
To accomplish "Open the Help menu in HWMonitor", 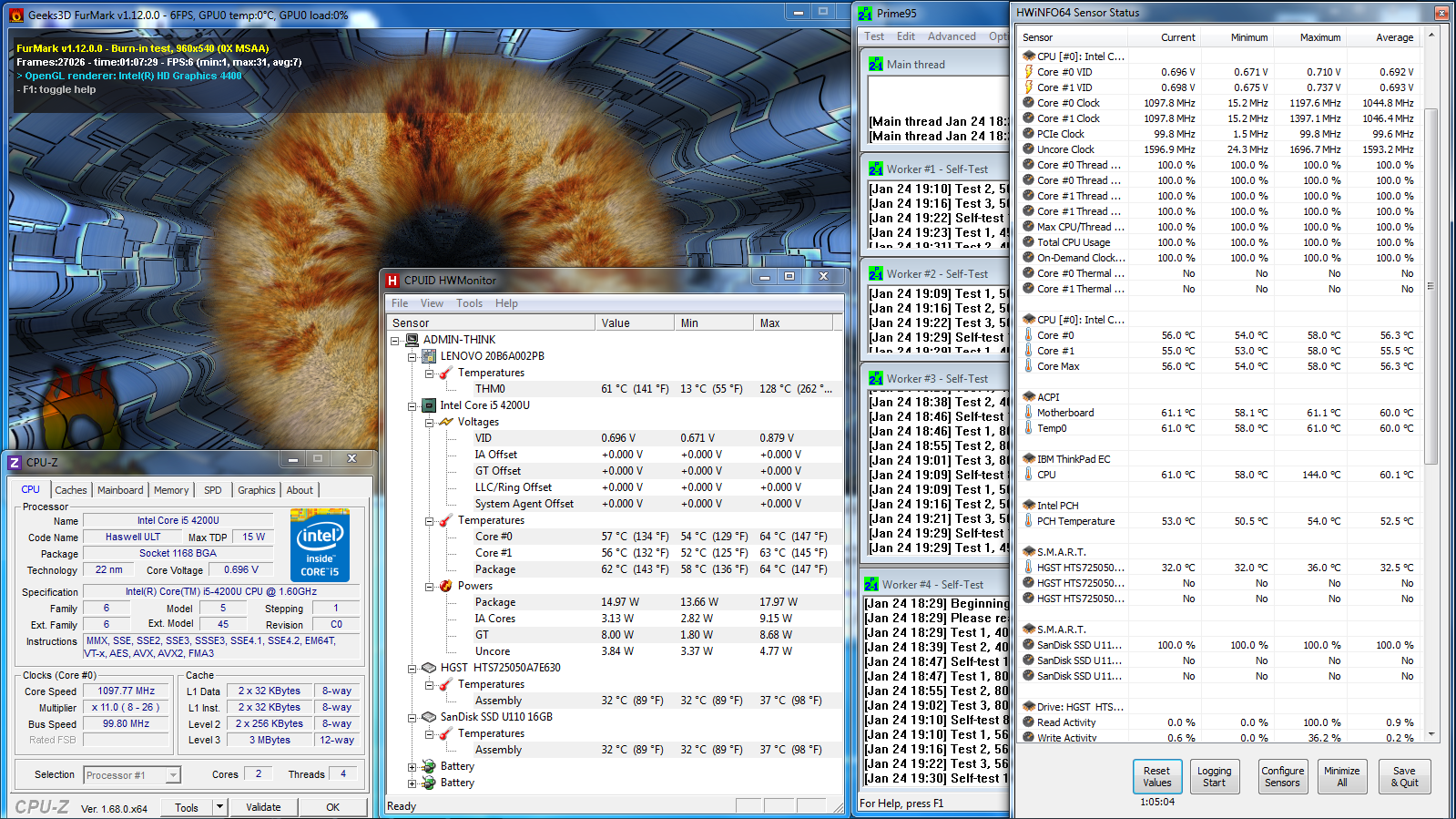I will tap(506, 303).
